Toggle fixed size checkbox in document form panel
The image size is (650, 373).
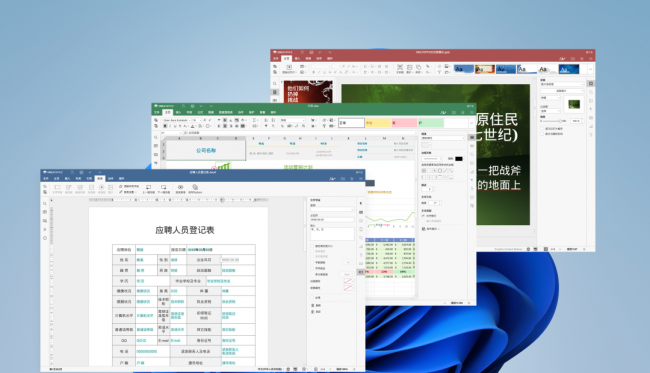(x=312, y=246)
